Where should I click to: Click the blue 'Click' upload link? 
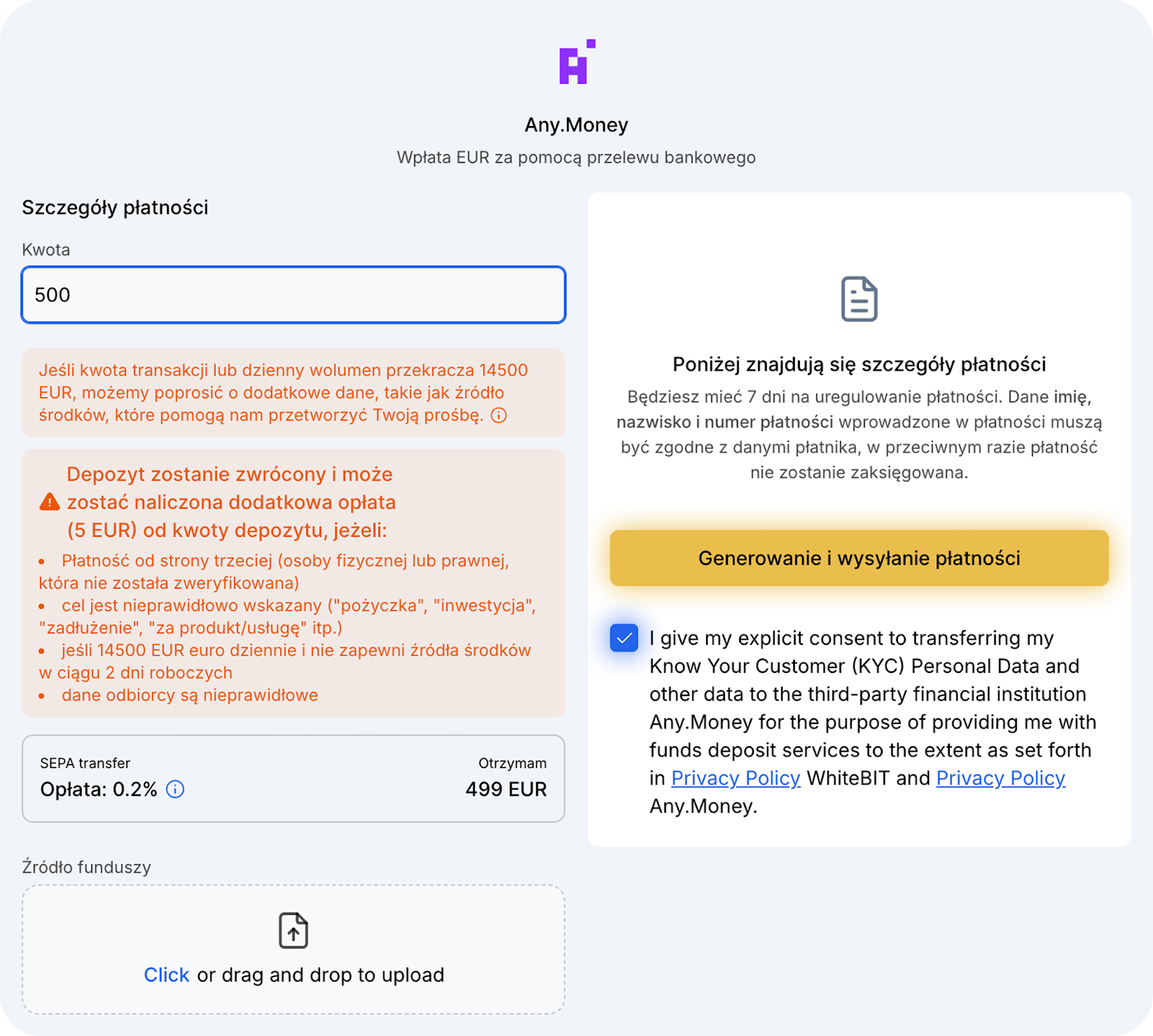pyautogui.click(x=166, y=975)
